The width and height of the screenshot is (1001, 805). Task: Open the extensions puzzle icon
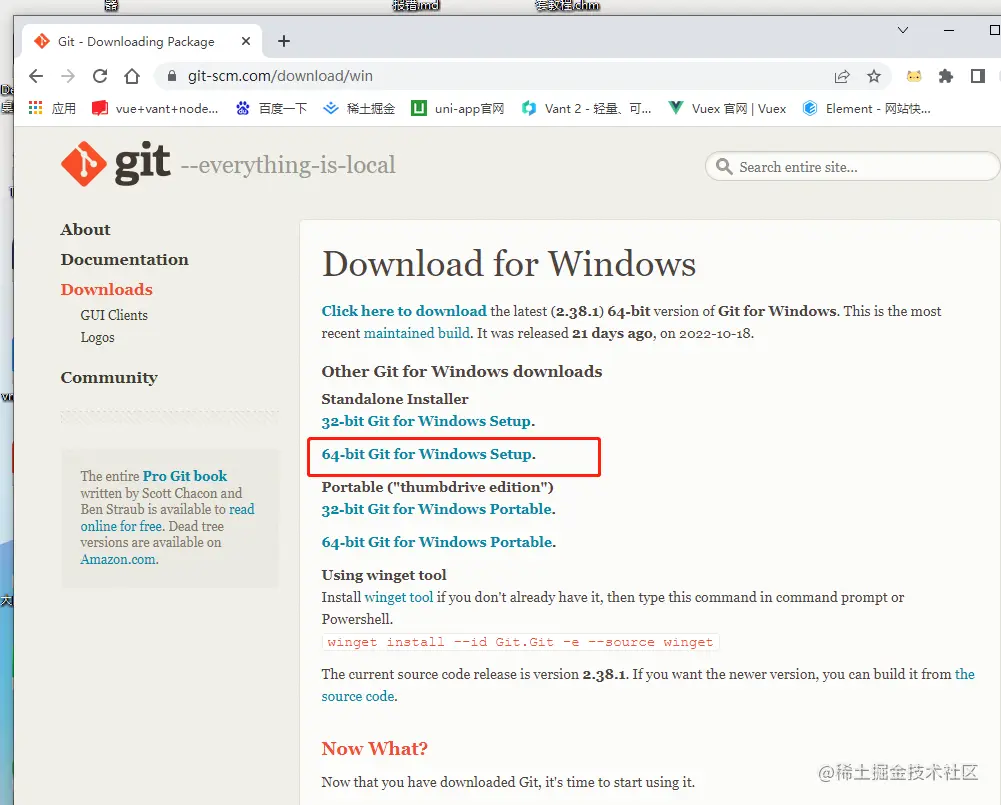[x=946, y=77]
